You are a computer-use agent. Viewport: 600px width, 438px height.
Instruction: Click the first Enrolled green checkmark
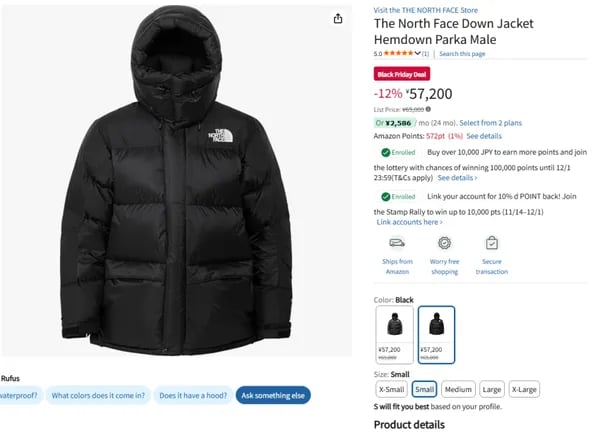click(385, 152)
